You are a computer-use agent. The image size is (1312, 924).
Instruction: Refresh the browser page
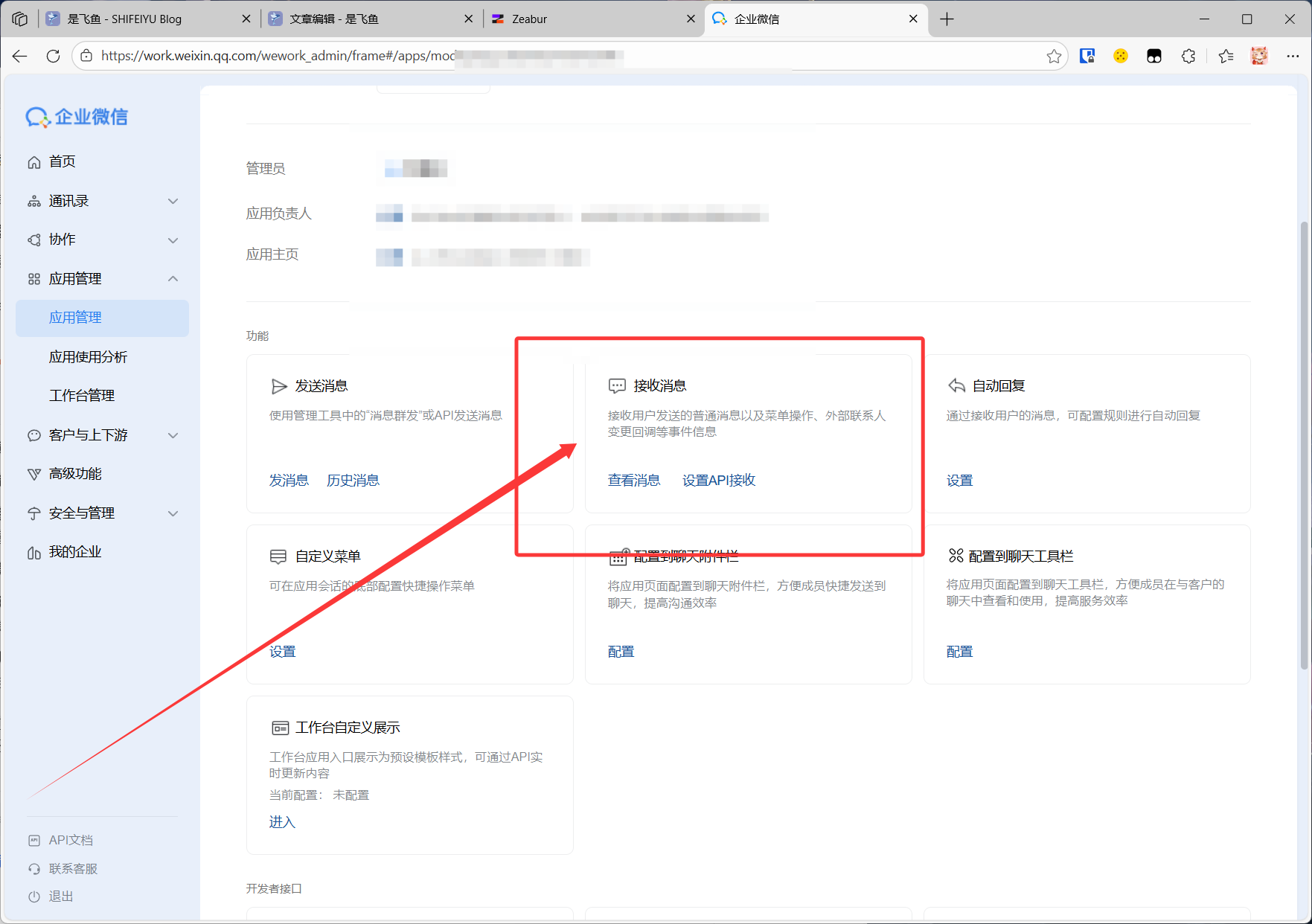[x=53, y=56]
